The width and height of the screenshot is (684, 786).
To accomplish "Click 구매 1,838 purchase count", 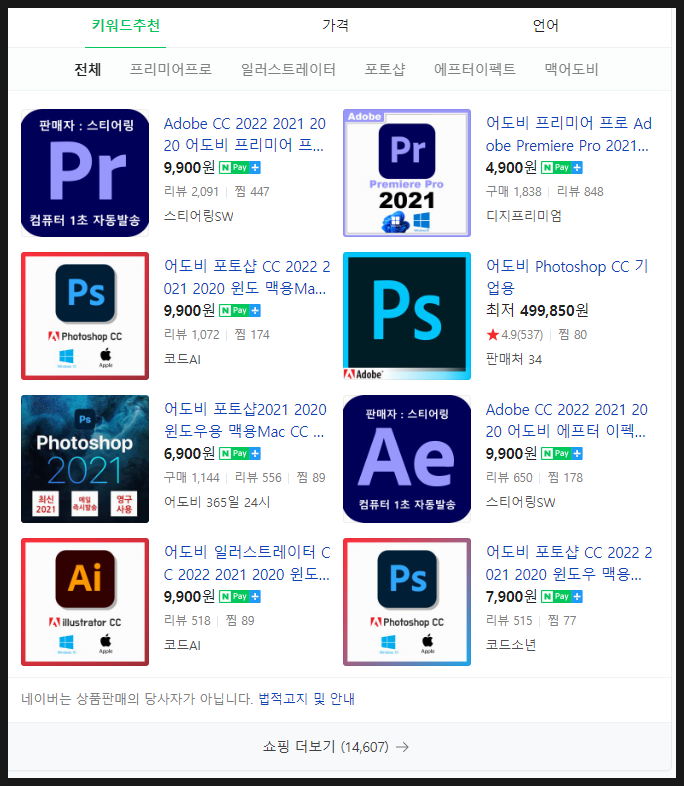I will (x=514, y=191).
